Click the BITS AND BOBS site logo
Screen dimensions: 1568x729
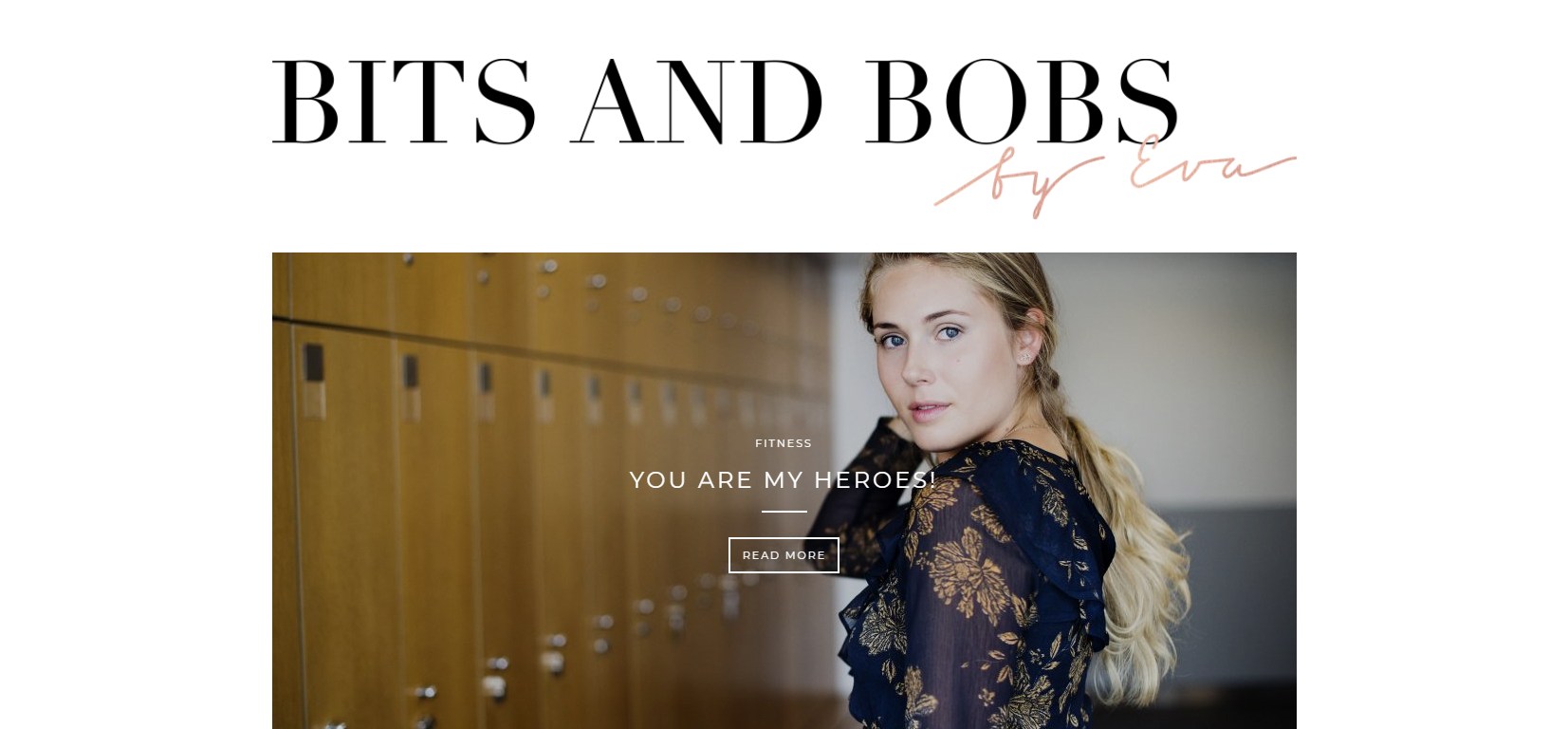click(784, 137)
